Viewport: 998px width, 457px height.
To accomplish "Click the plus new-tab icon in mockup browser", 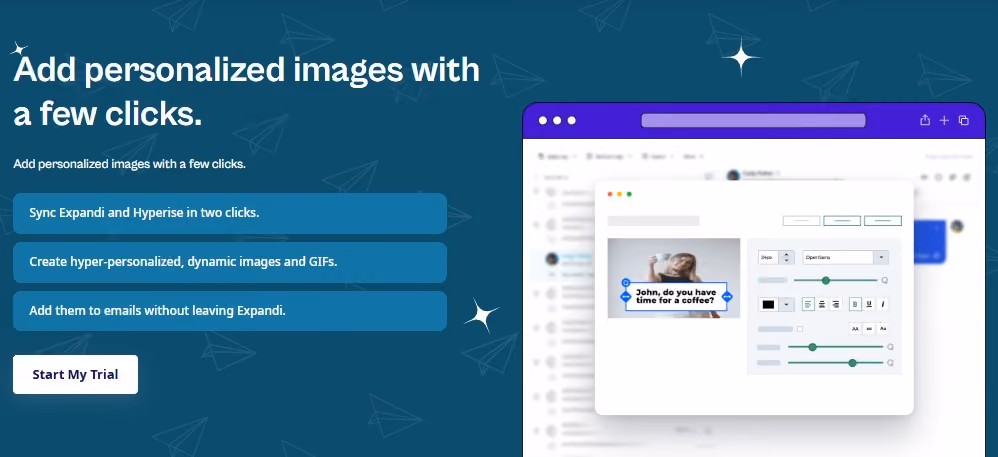I will (x=945, y=120).
